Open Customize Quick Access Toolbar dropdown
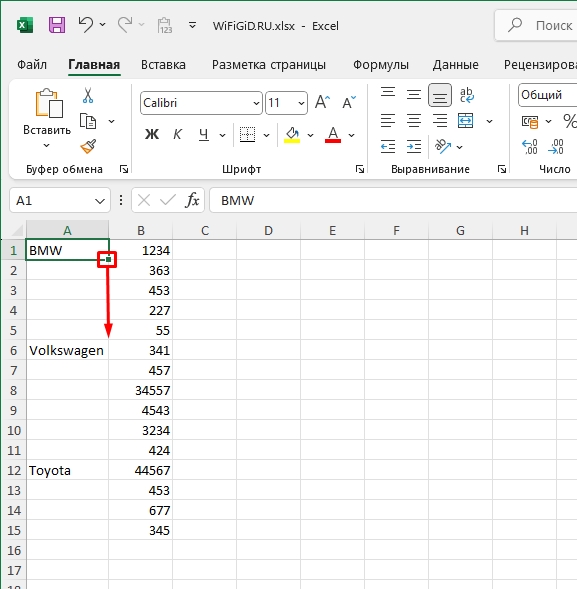 click(192, 25)
